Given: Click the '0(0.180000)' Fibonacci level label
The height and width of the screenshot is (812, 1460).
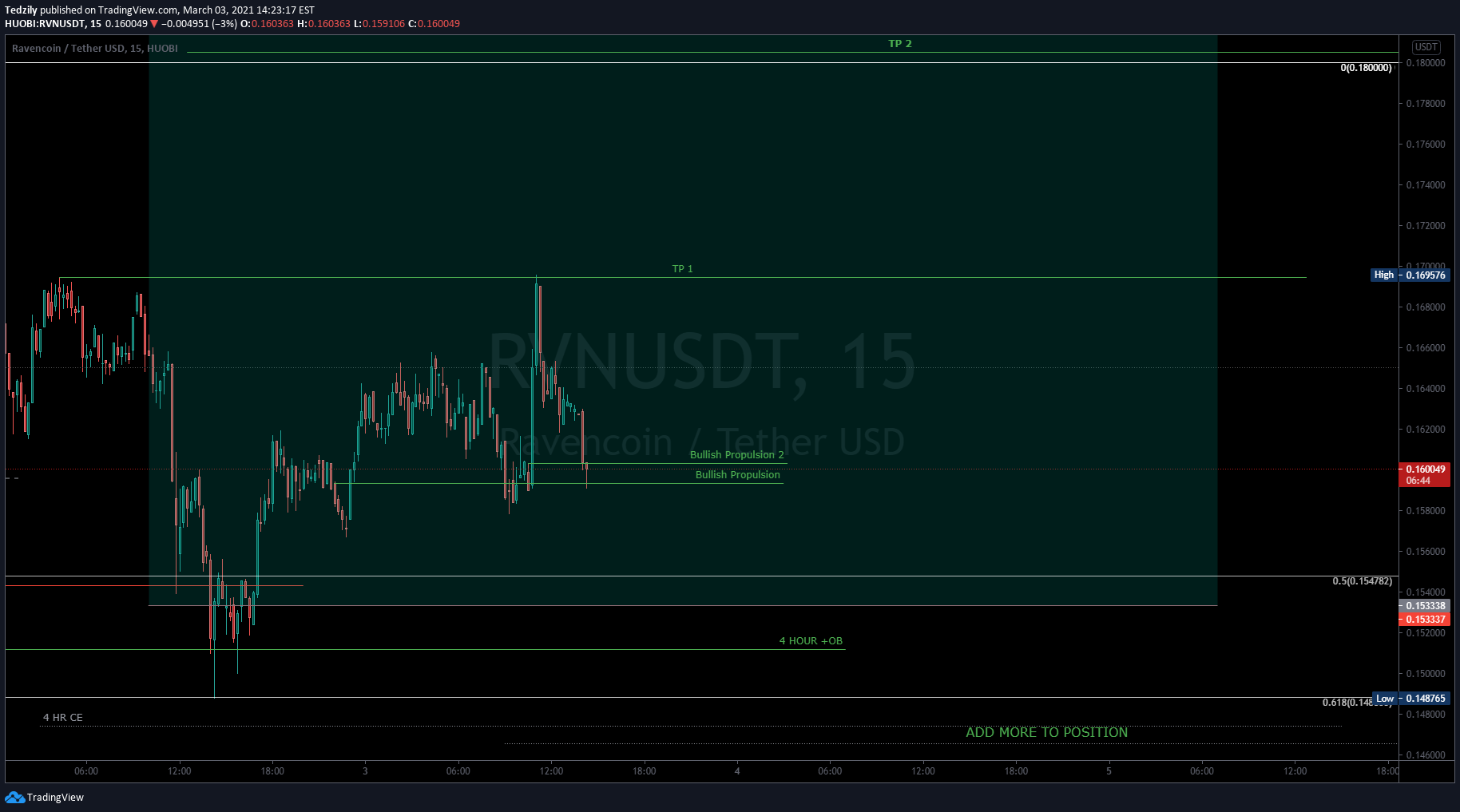Looking at the screenshot, I should click(1366, 68).
